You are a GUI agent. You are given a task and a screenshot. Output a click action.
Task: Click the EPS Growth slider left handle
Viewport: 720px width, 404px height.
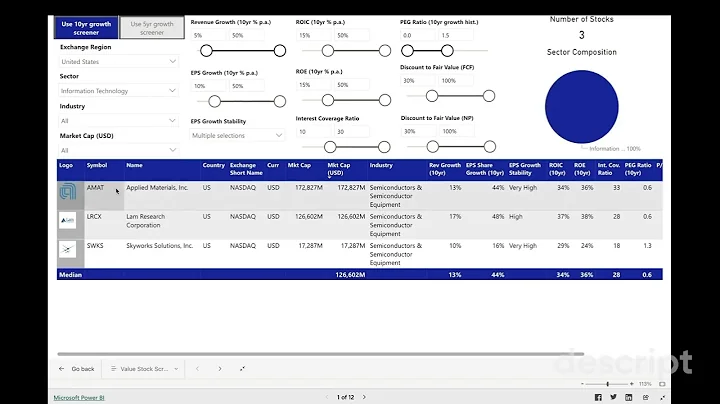[214, 101]
